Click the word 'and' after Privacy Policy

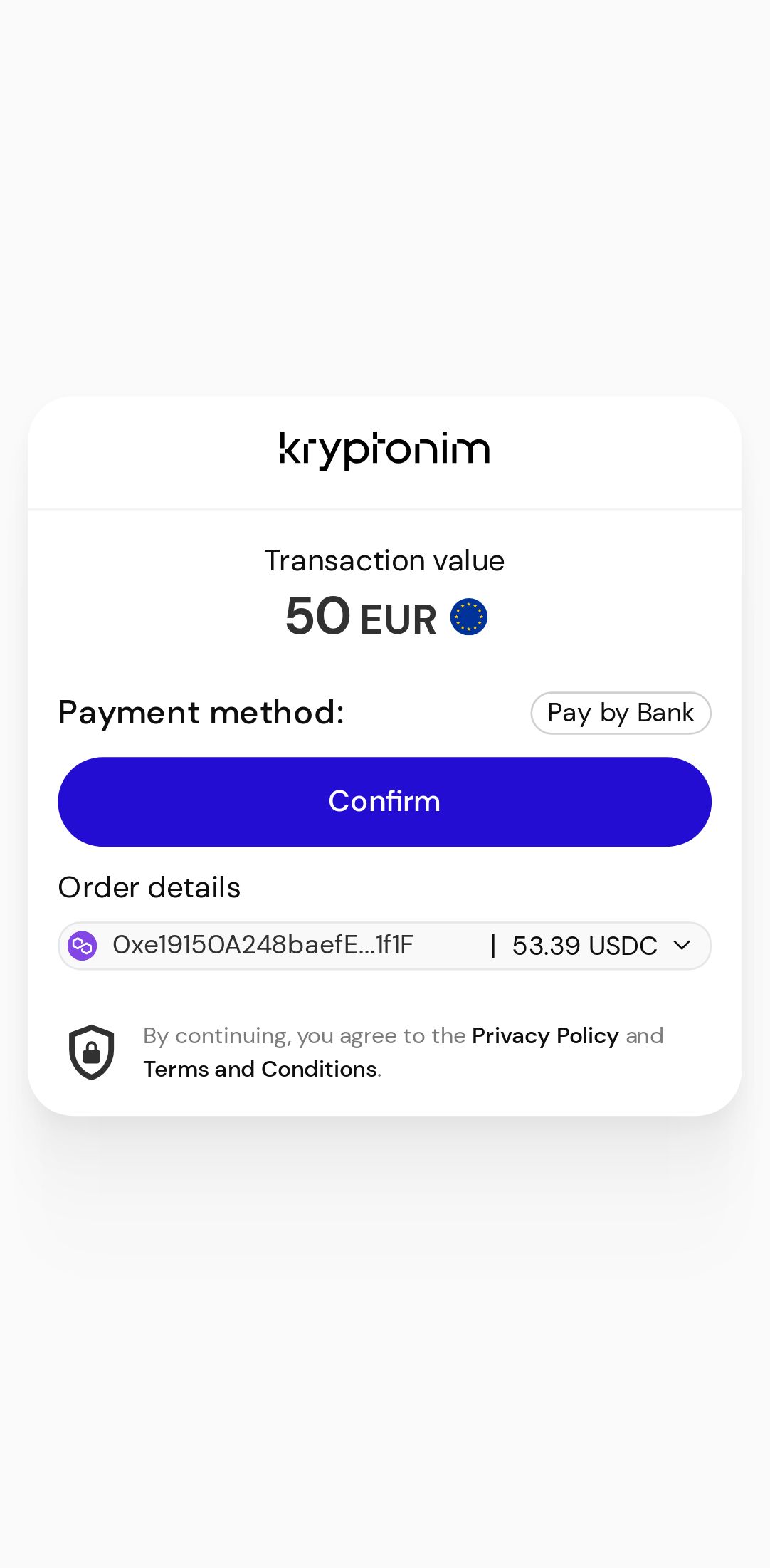pyautogui.click(x=644, y=1035)
